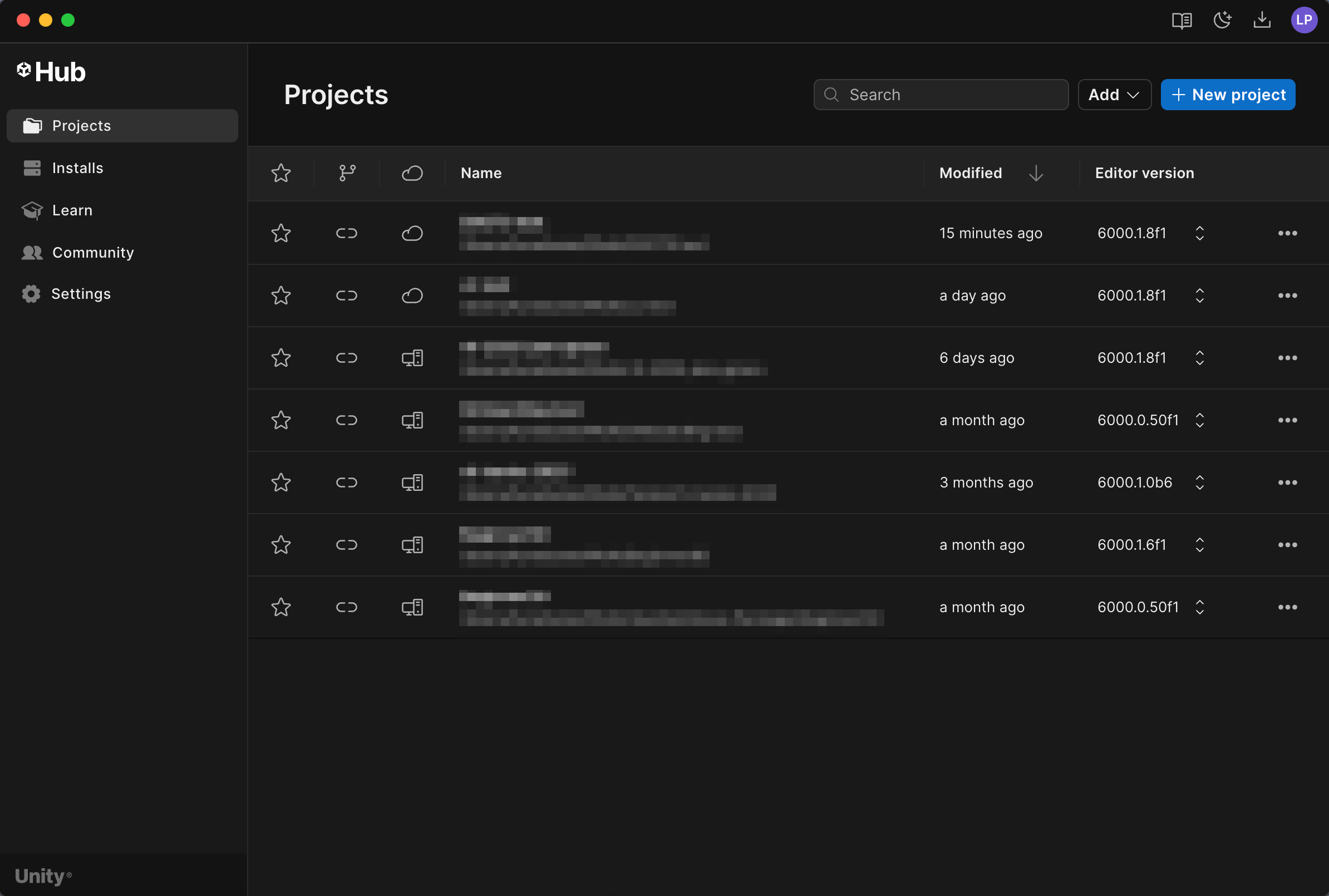Image resolution: width=1329 pixels, height=896 pixels.
Task: Open the Unity Hub documentation icon
Action: tap(1181, 21)
